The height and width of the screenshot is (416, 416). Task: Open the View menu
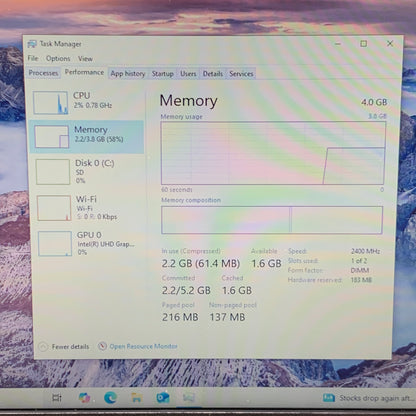pos(85,59)
